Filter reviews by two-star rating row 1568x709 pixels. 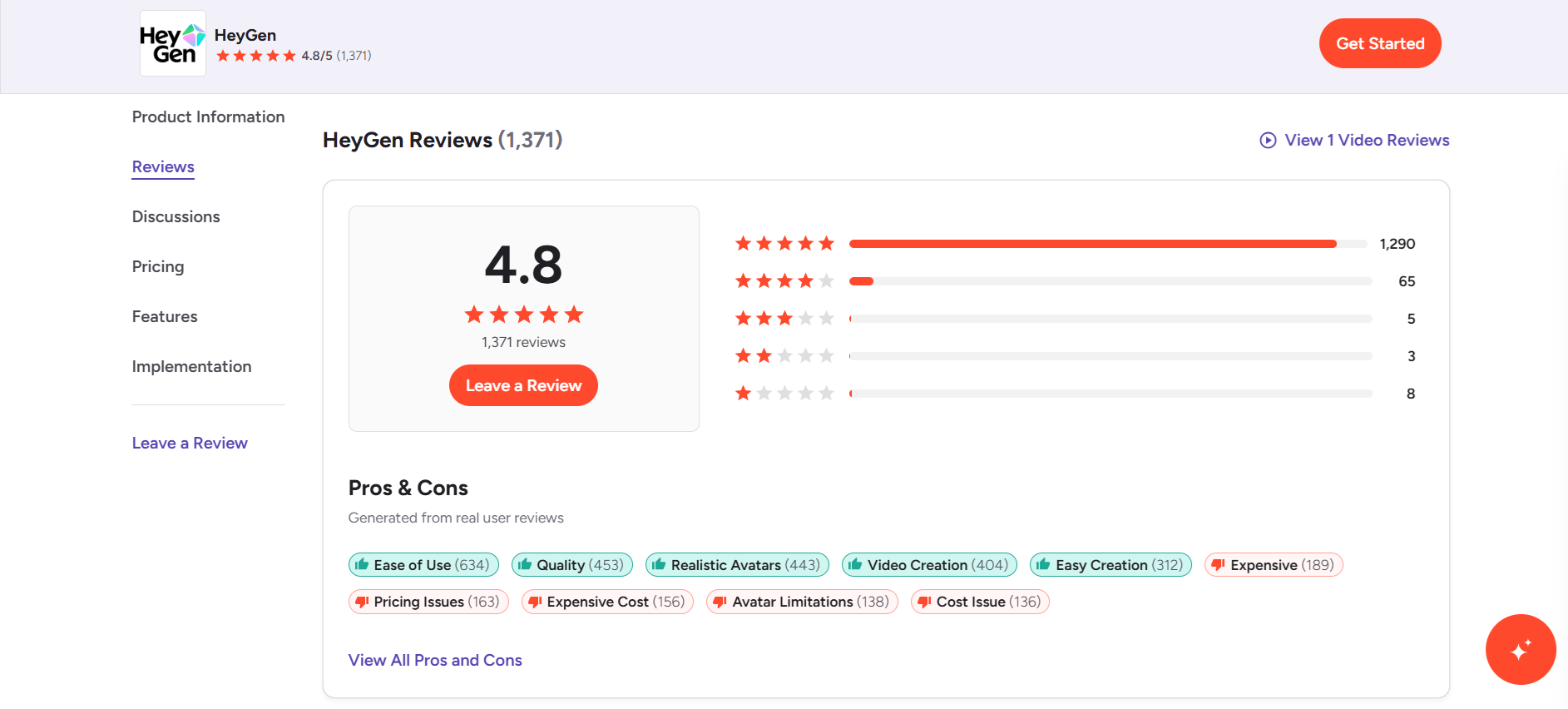1075,356
